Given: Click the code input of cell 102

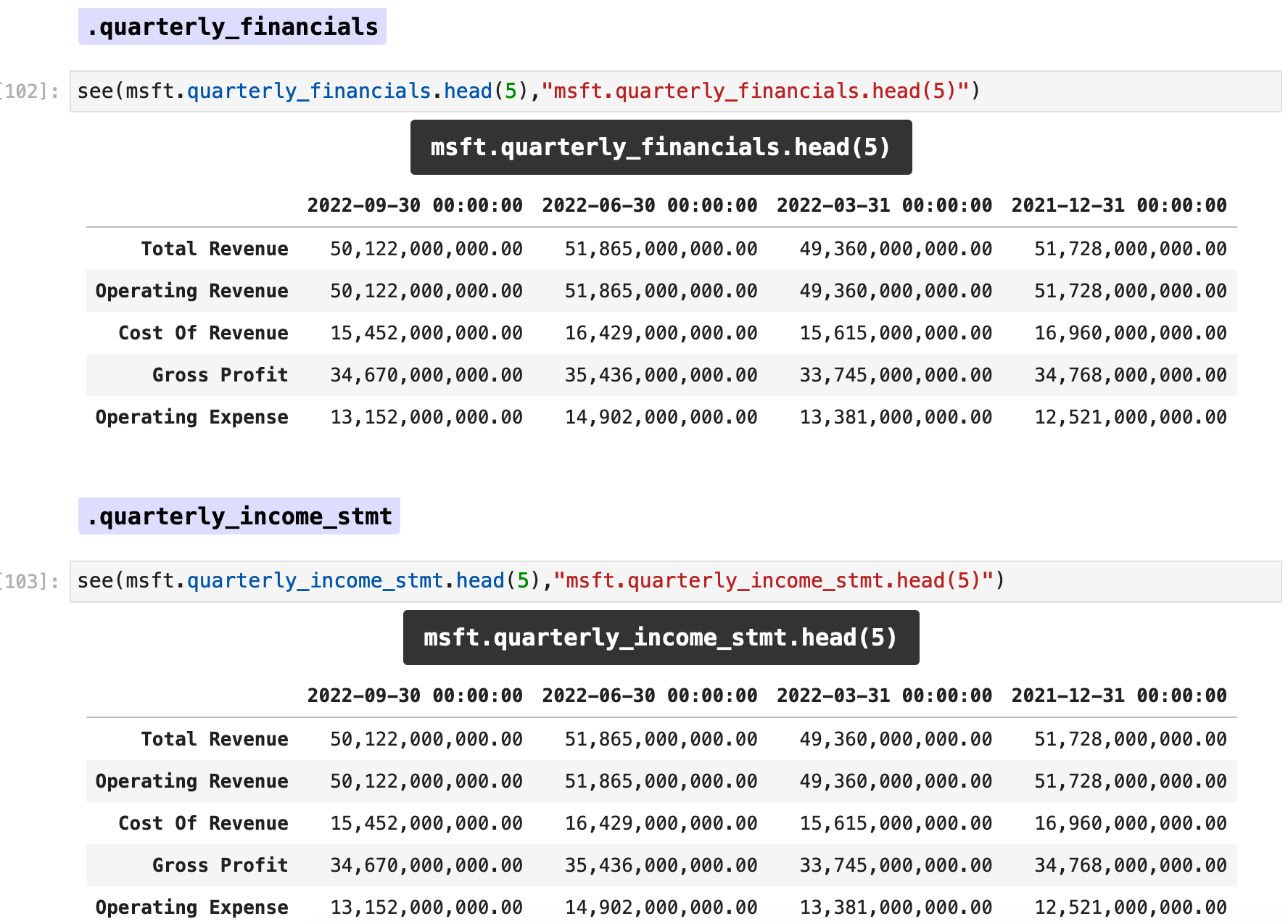Looking at the screenshot, I should tap(675, 91).
